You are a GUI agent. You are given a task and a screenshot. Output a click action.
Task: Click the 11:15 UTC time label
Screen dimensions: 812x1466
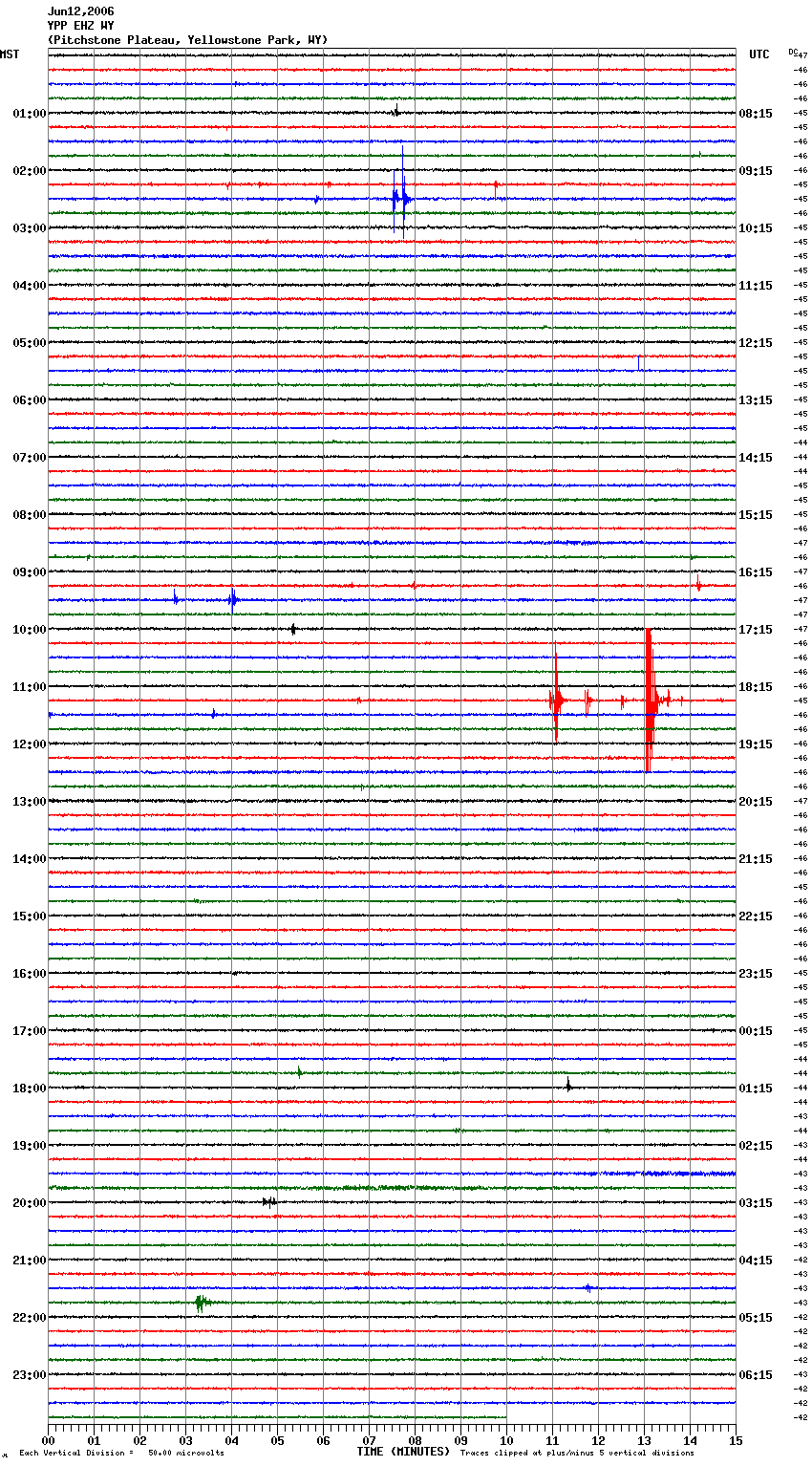point(756,286)
